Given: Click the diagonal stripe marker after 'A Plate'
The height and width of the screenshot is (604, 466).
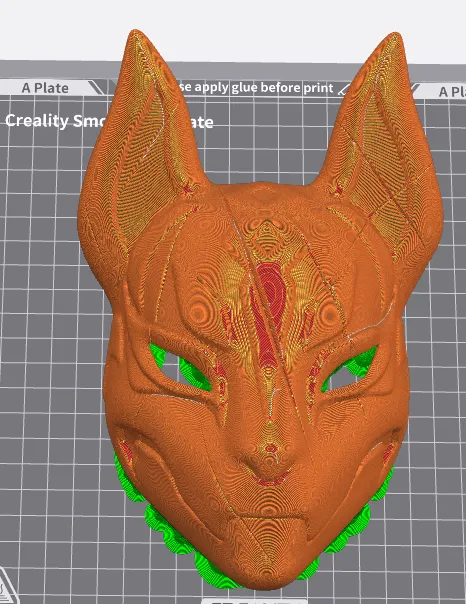Looking at the screenshot, I should click(96, 88).
